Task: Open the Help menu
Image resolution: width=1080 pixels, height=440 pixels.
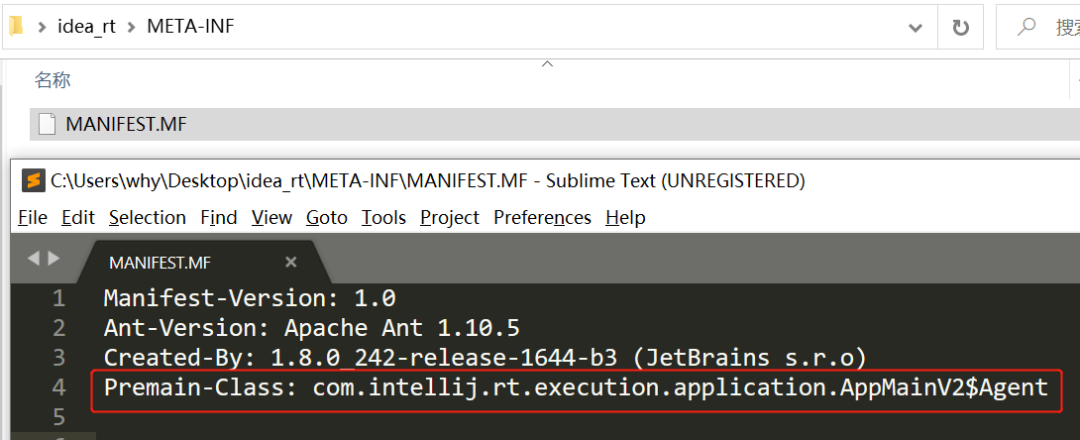Action: point(625,218)
